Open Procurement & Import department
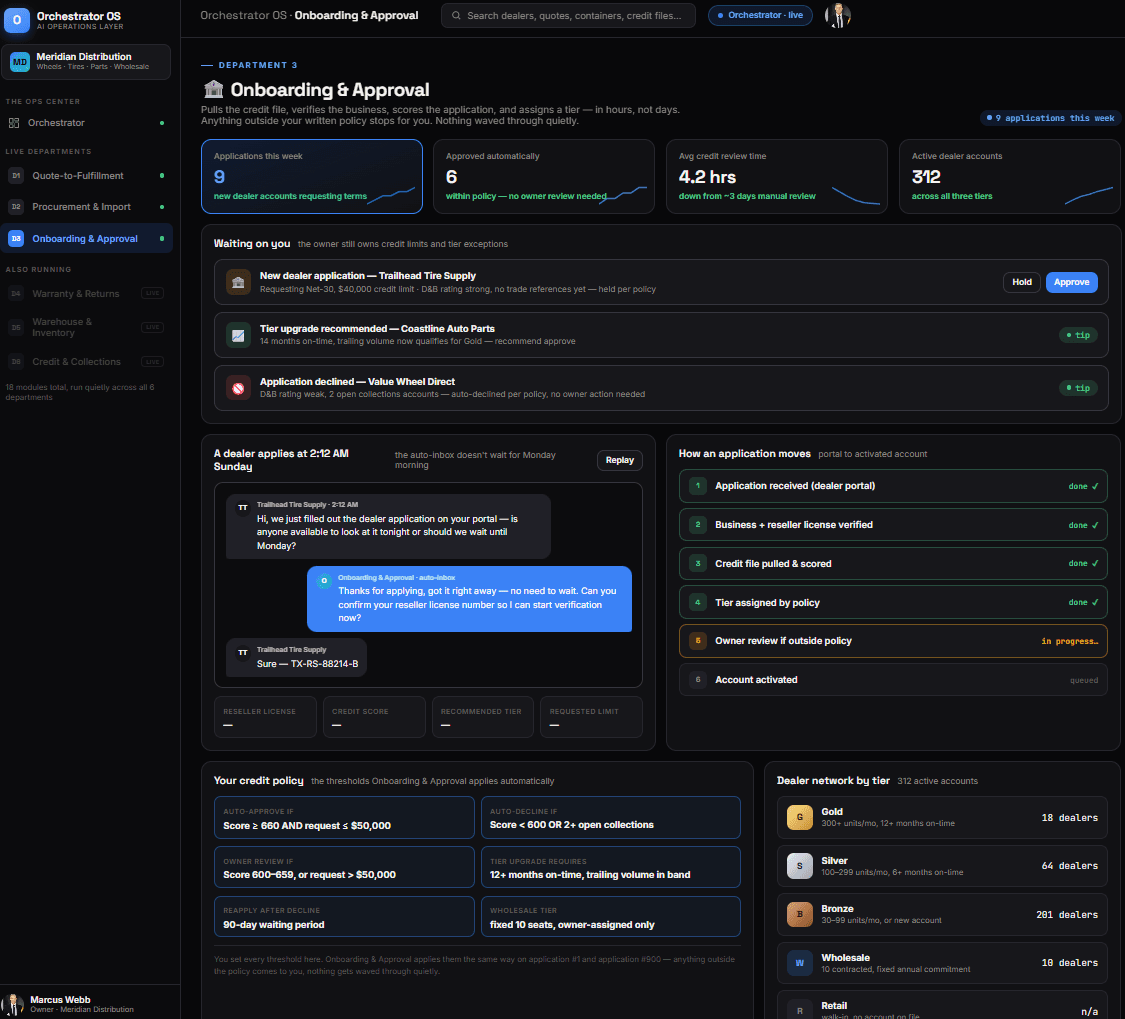Screen dimensions: 1125x1019 click(86, 207)
